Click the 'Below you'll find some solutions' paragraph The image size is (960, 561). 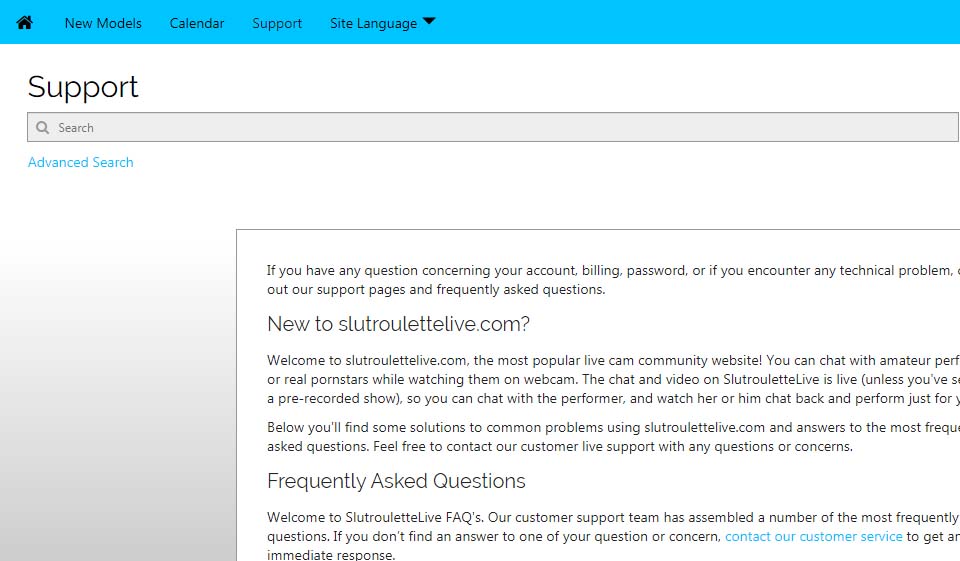[x=600, y=437]
